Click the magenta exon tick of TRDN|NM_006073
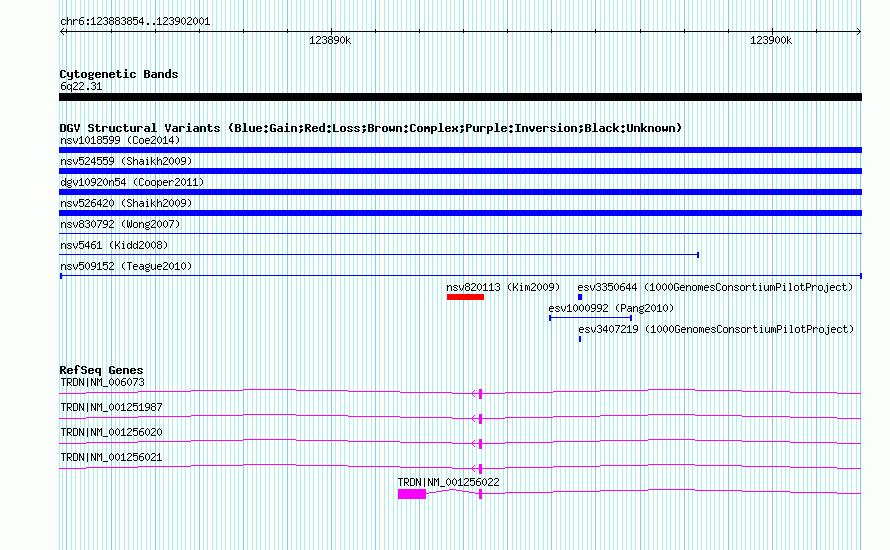Image resolution: width=890 pixels, height=550 pixels. pos(480,394)
